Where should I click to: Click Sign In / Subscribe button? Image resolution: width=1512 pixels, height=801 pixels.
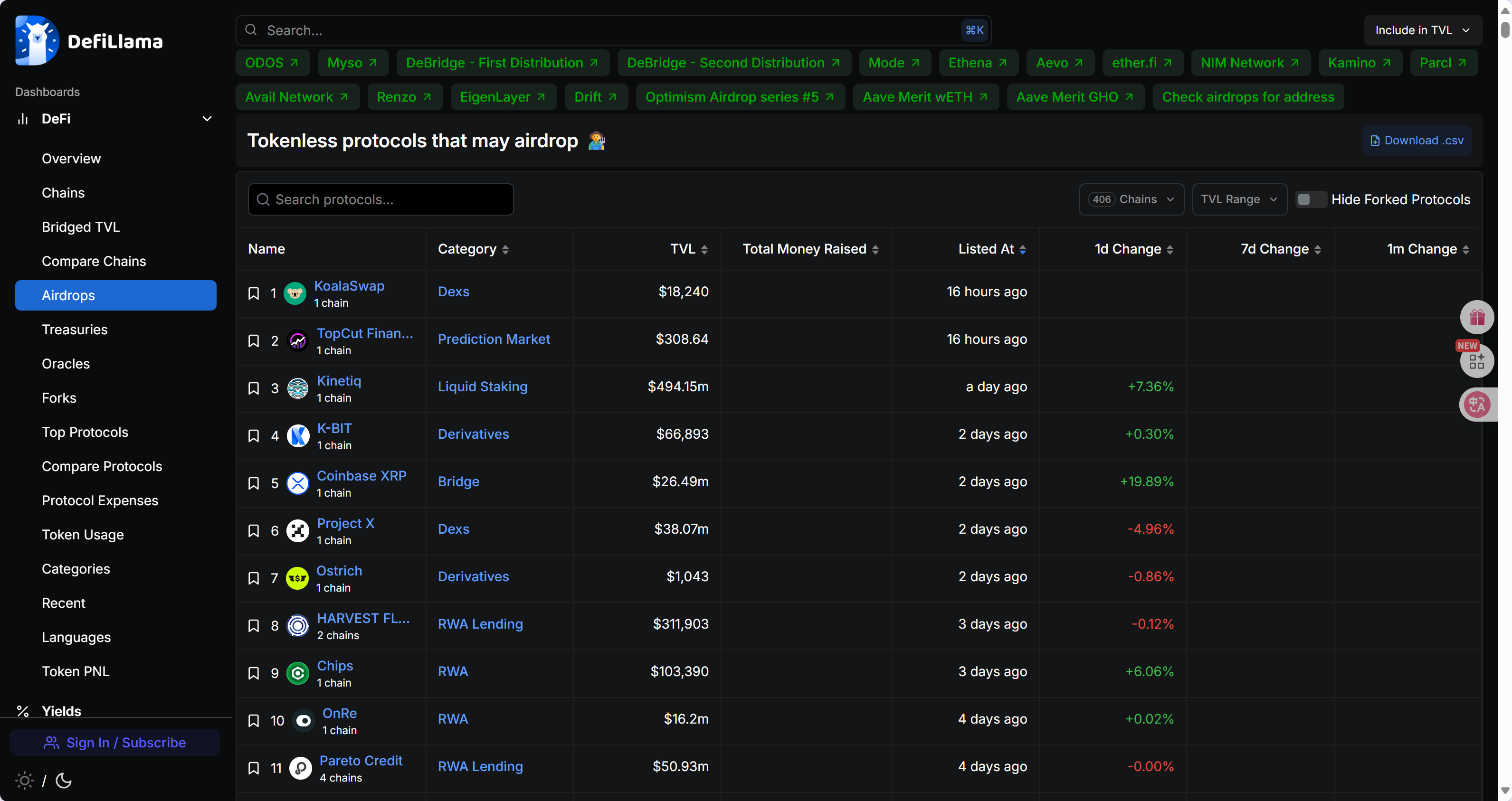pos(115,743)
